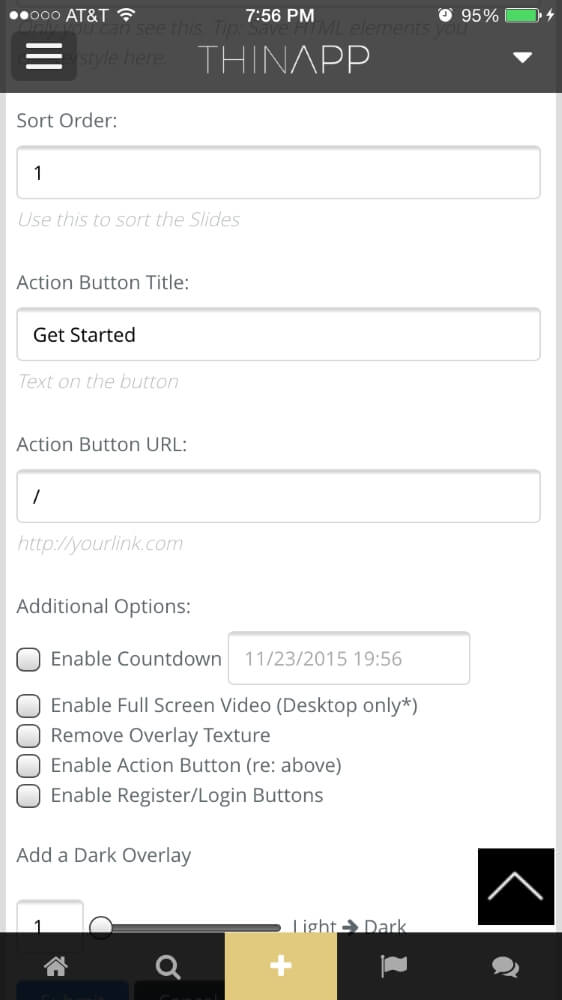This screenshot has height=1000, width=562.
Task: Tick Enable Register/Login Buttons
Action: (x=28, y=796)
